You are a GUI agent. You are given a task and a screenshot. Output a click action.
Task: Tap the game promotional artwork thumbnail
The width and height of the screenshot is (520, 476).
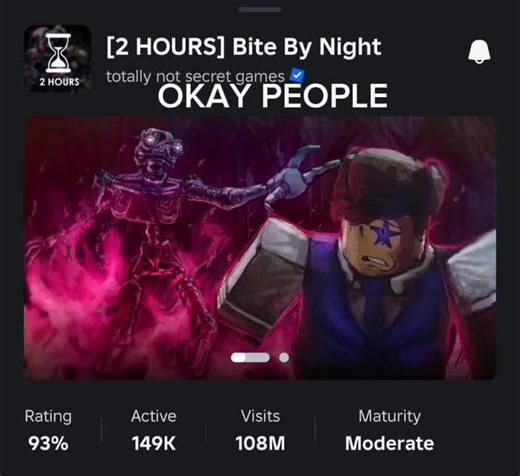[x=260, y=248]
